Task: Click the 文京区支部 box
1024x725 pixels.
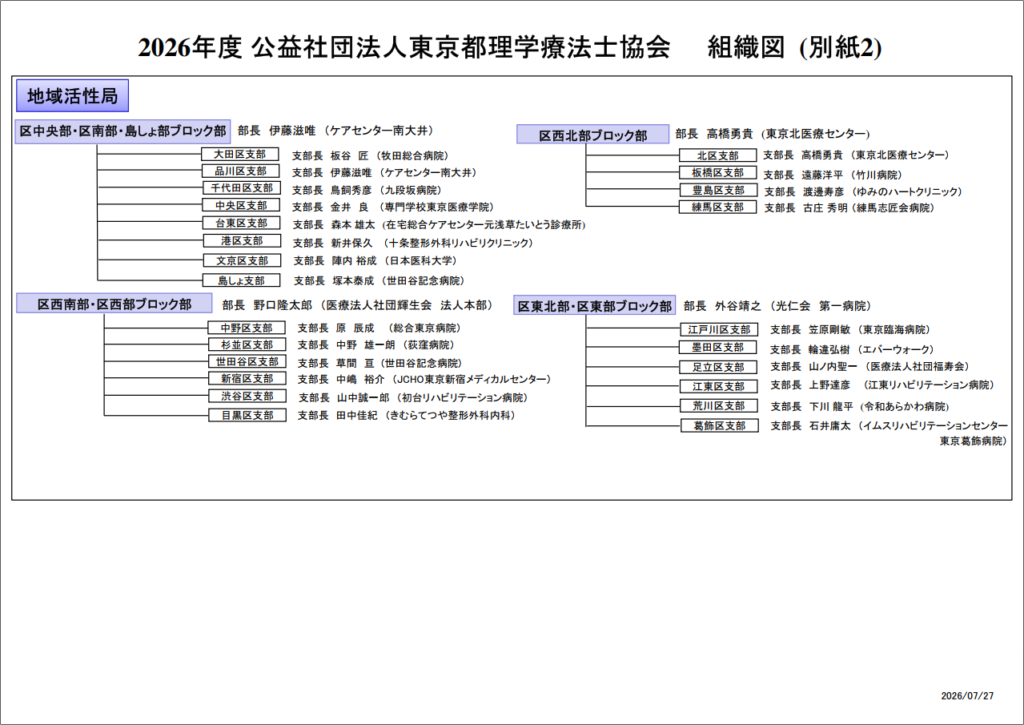Action: (x=242, y=260)
